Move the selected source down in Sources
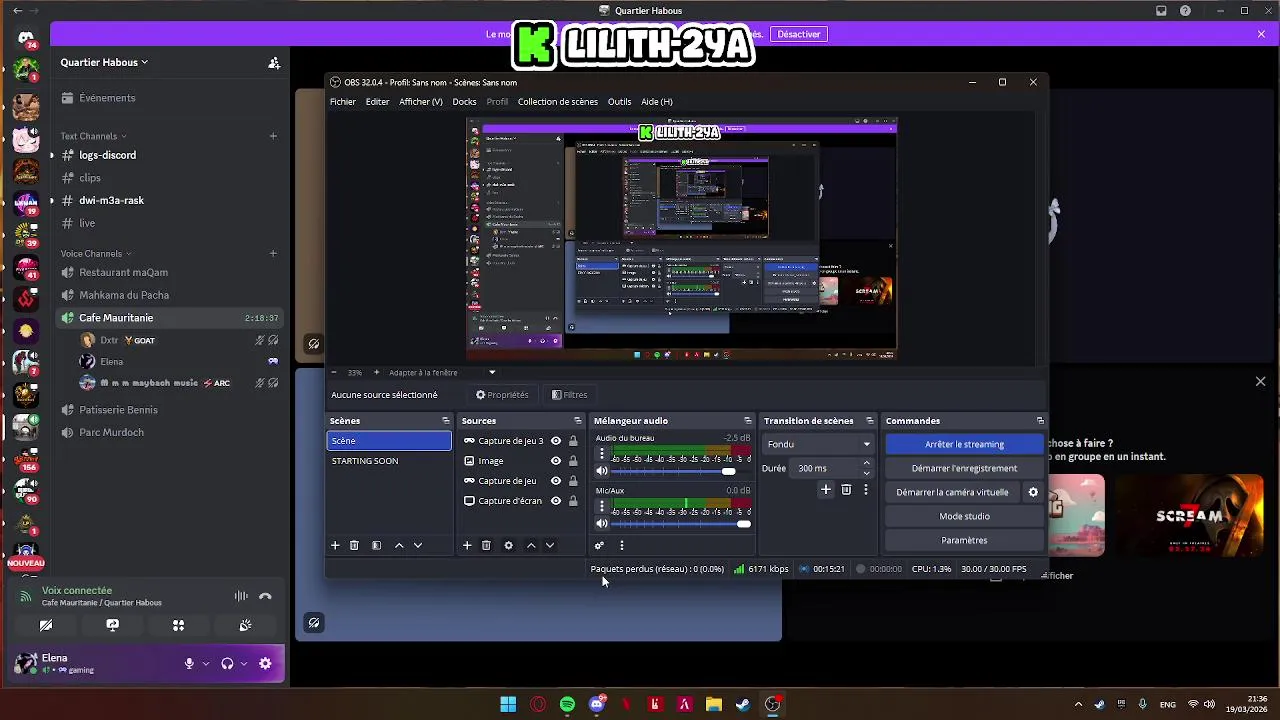Viewport: 1280px width, 720px height. click(549, 545)
